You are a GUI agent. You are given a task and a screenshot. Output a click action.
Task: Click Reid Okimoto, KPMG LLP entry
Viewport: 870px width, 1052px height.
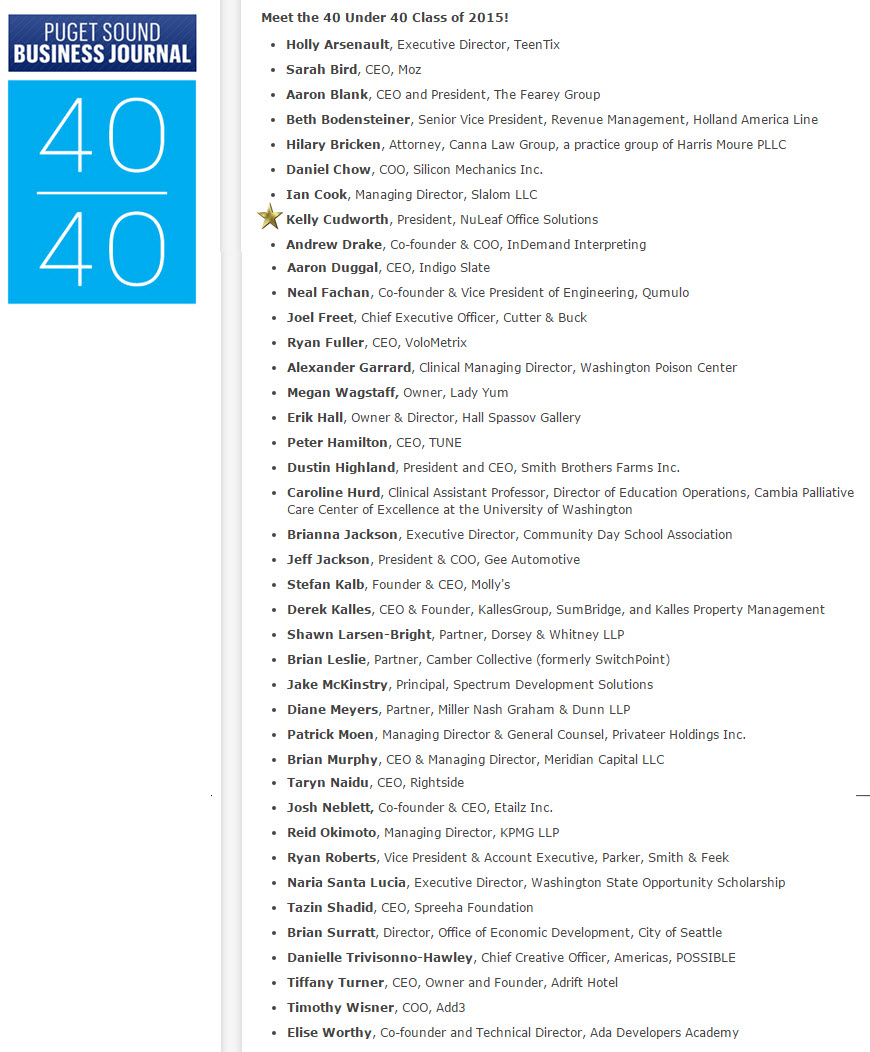coord(423,833)
